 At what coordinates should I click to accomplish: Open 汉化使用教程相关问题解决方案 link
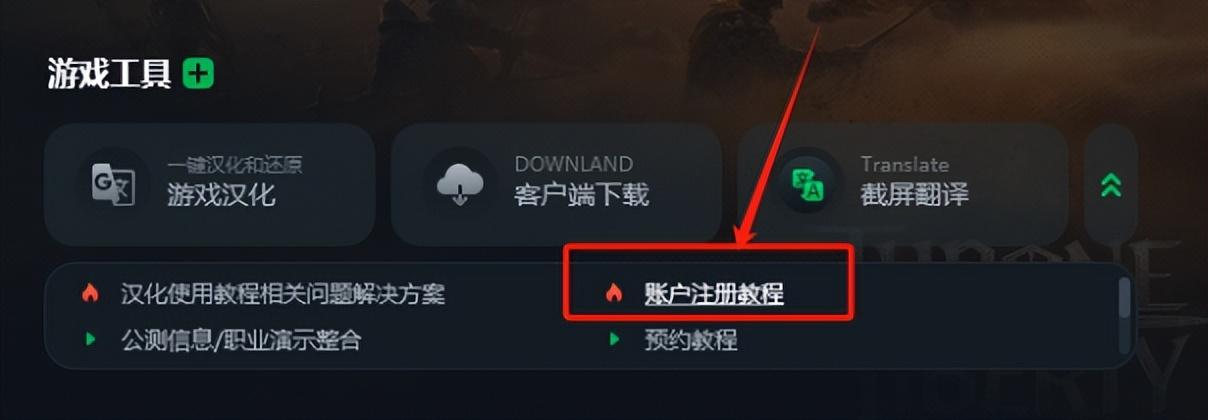click(x=283, y=294)
